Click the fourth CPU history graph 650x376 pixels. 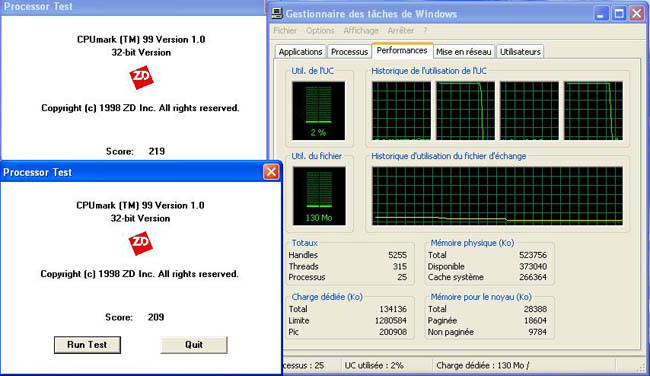tap(593, 111)
